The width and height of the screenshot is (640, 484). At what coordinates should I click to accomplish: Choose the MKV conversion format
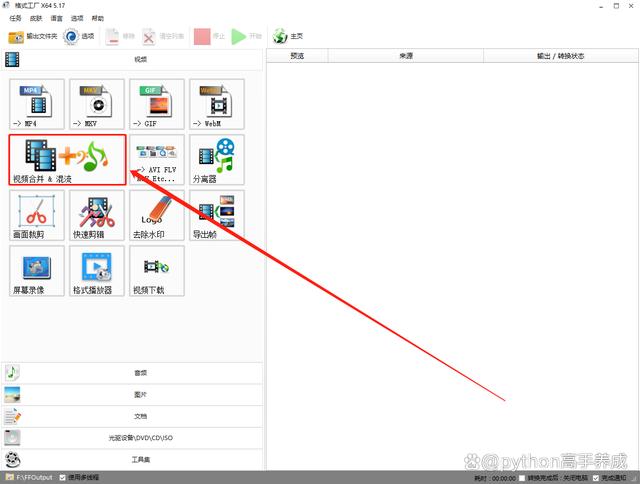tap(97, 104)
